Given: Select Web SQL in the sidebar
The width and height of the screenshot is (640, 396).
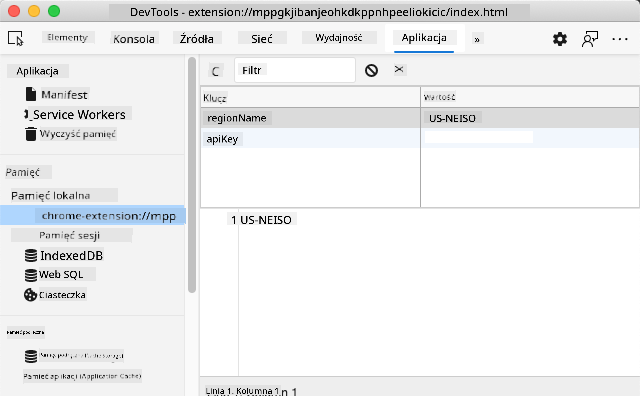Looking at the screenshot, I should click(60, 274).
